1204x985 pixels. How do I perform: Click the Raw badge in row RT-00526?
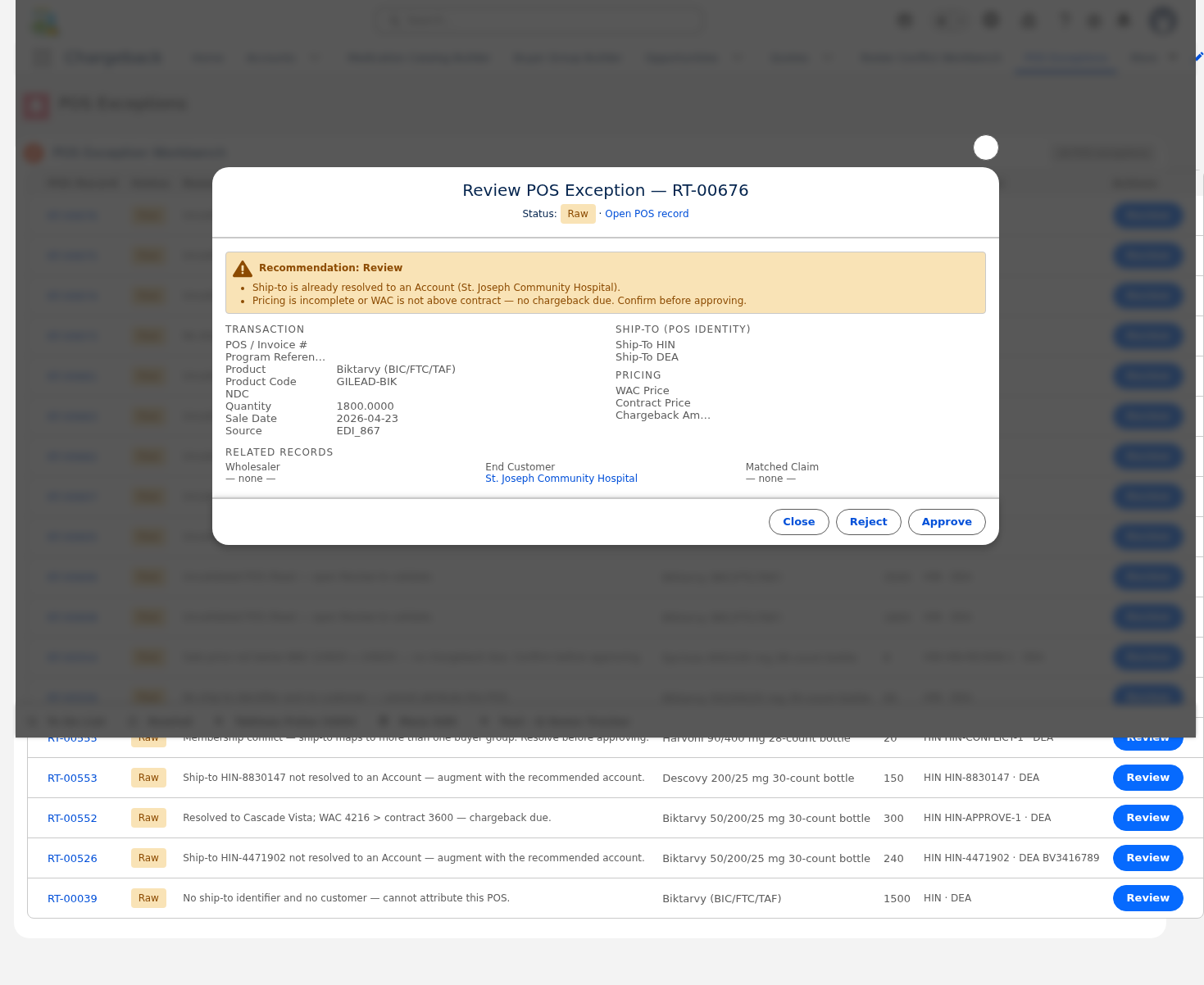[148, 858]
